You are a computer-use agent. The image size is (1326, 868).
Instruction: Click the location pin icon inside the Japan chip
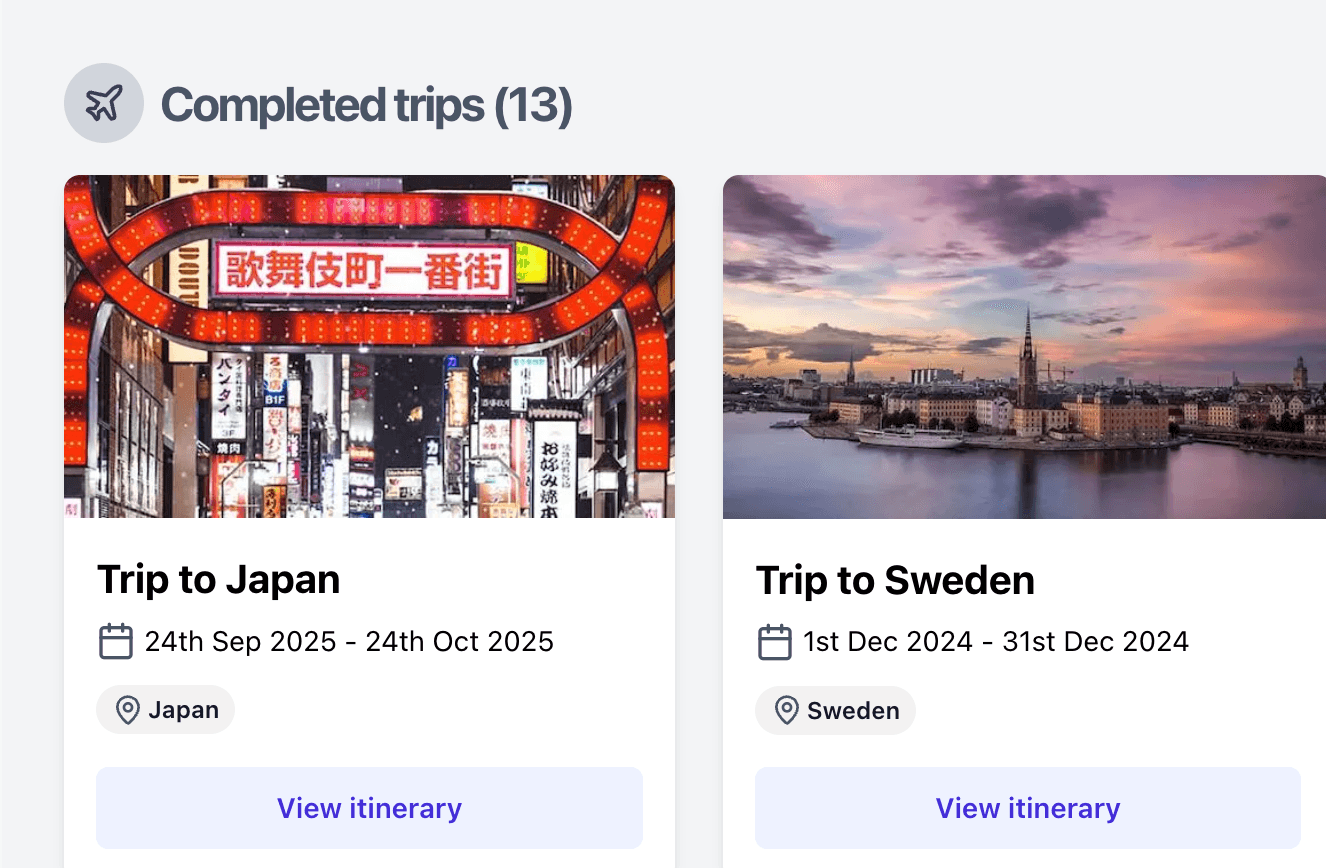(x=126, y=710)
